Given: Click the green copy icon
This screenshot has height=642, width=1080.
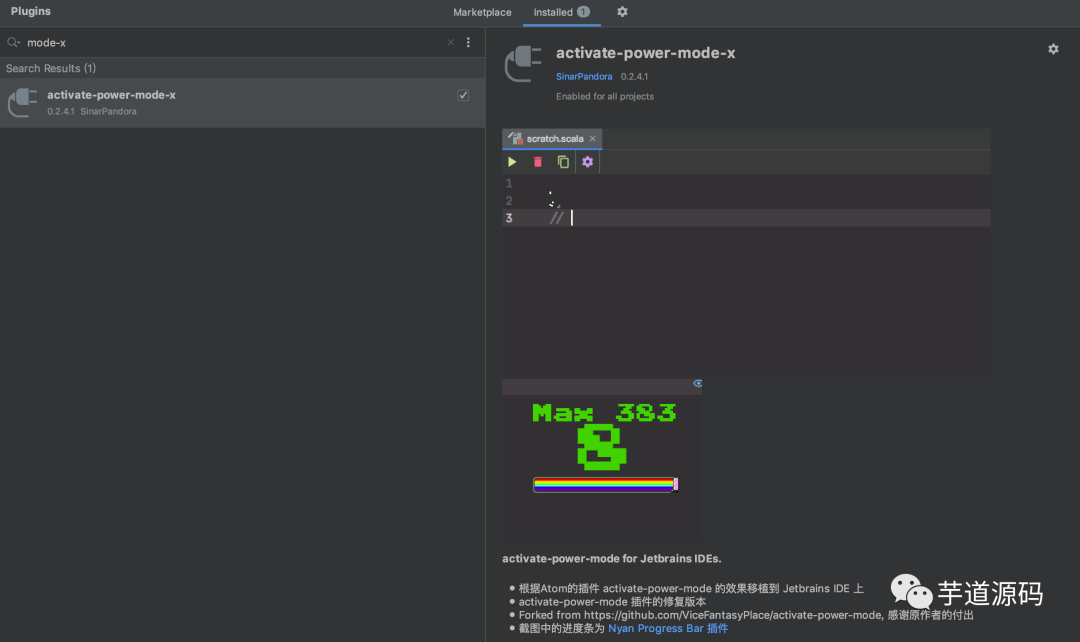Looking at the screenshot, I should [563, 162].
